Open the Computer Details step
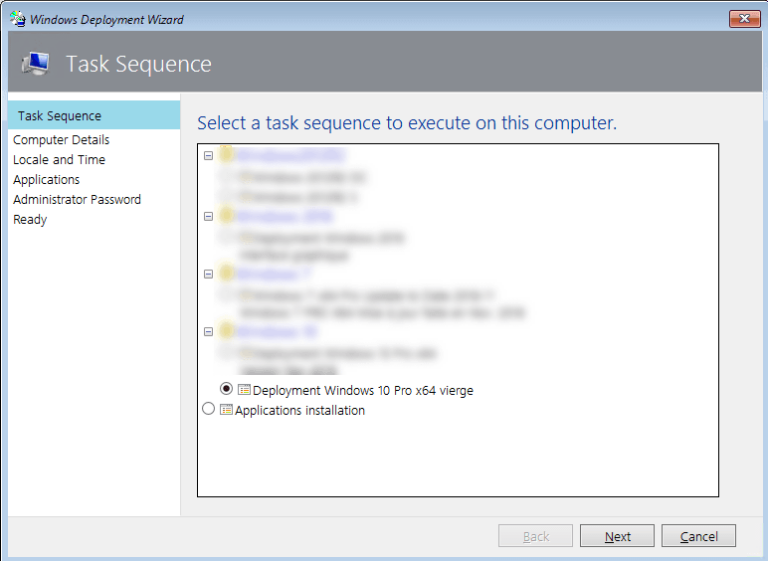The width and height of the screenshot is (768, 561). click(61, 140)
